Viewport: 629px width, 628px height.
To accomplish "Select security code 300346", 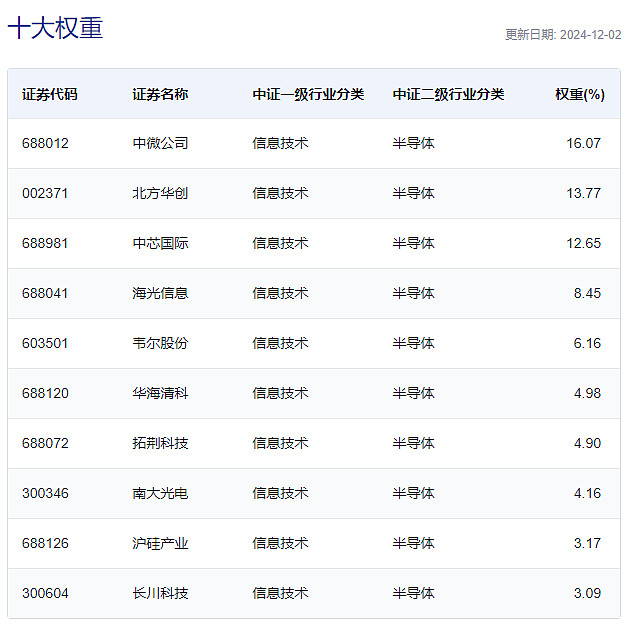I will (x=45, y=493).
